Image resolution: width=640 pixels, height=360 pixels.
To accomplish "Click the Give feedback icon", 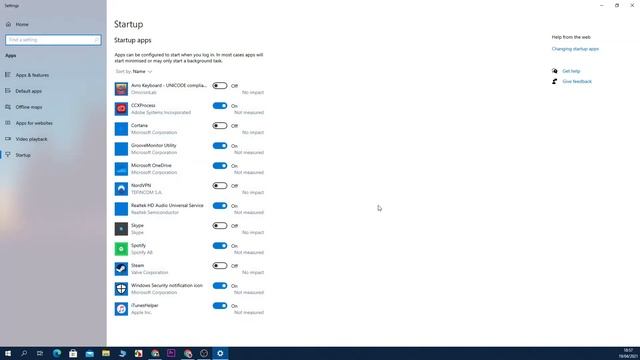I will click(555, 82).
